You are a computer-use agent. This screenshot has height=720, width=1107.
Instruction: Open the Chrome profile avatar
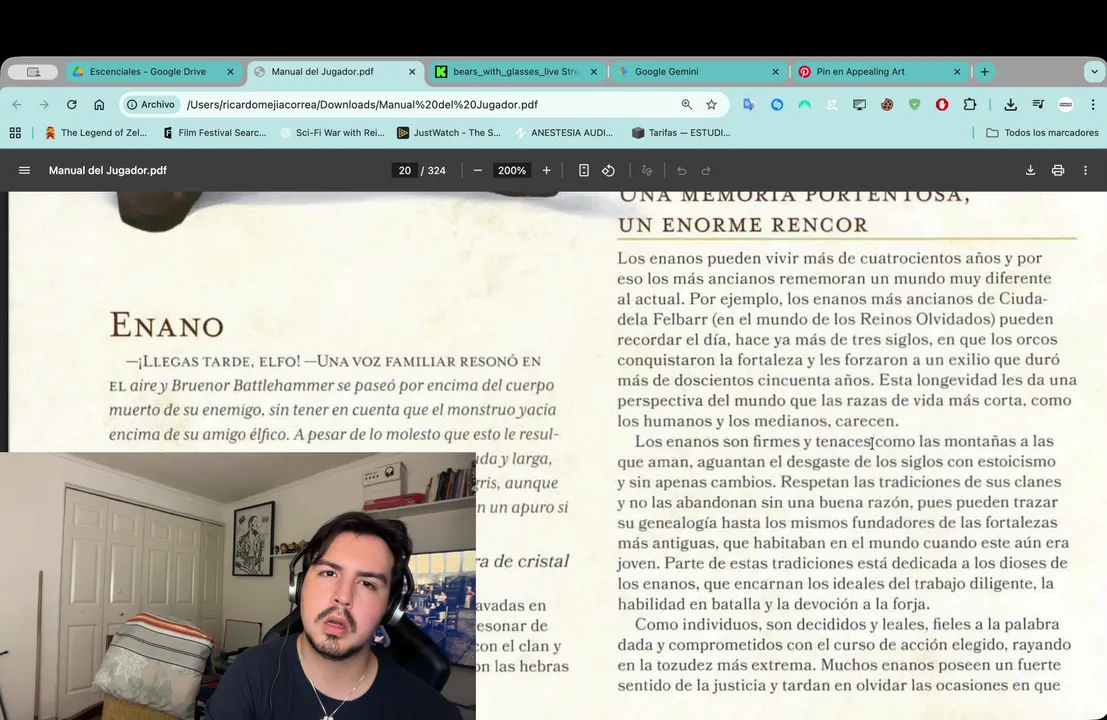[x=1065, y=104]
